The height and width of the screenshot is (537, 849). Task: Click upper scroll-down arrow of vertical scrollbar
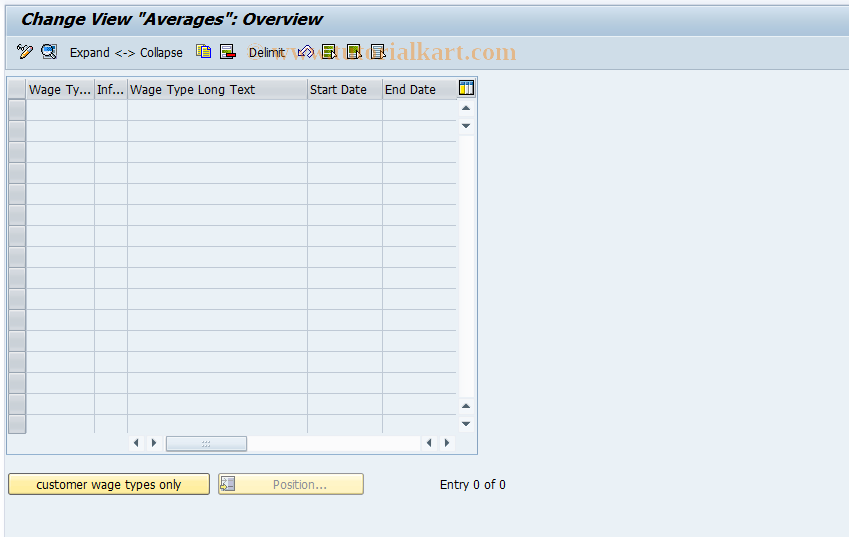click(466, 126)
